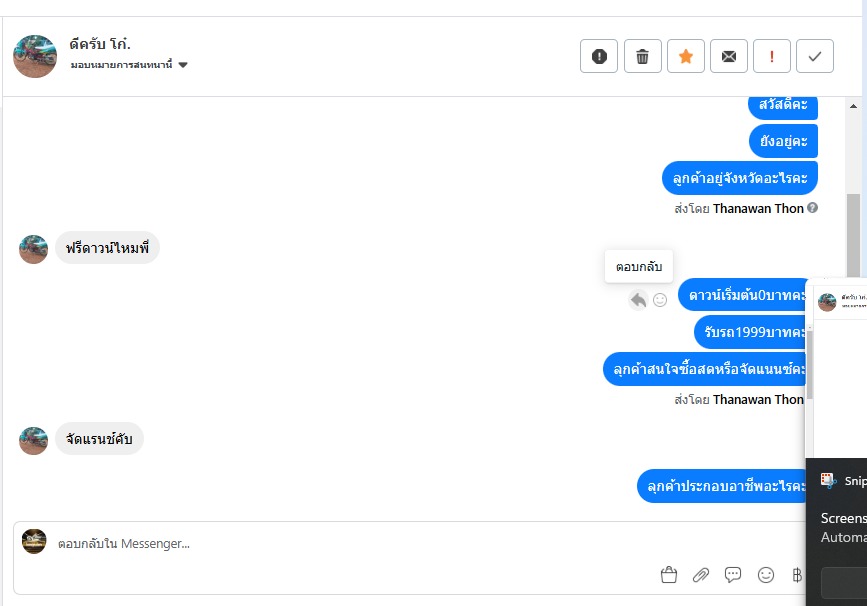Screen dimensions: 867x606
Task: Attach a file with paperclip icon
Action: (701, 575)
